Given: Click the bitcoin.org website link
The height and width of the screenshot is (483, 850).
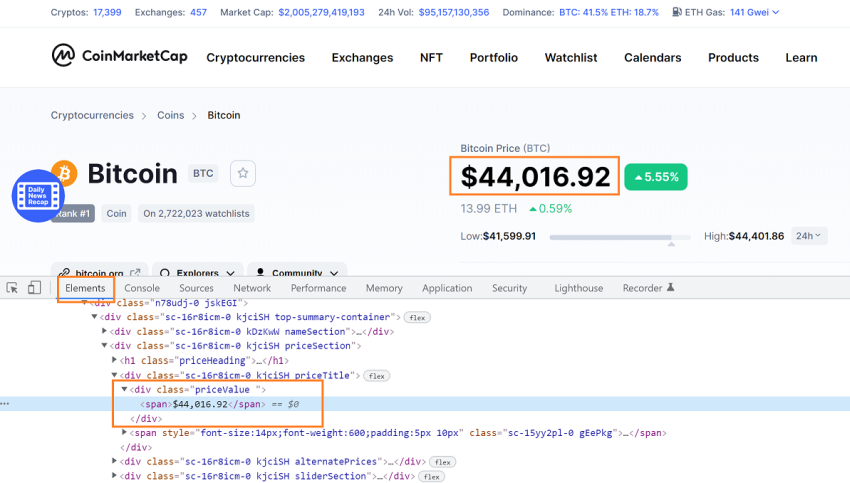Looking at the screenshot, I should (x=100, y=272).
